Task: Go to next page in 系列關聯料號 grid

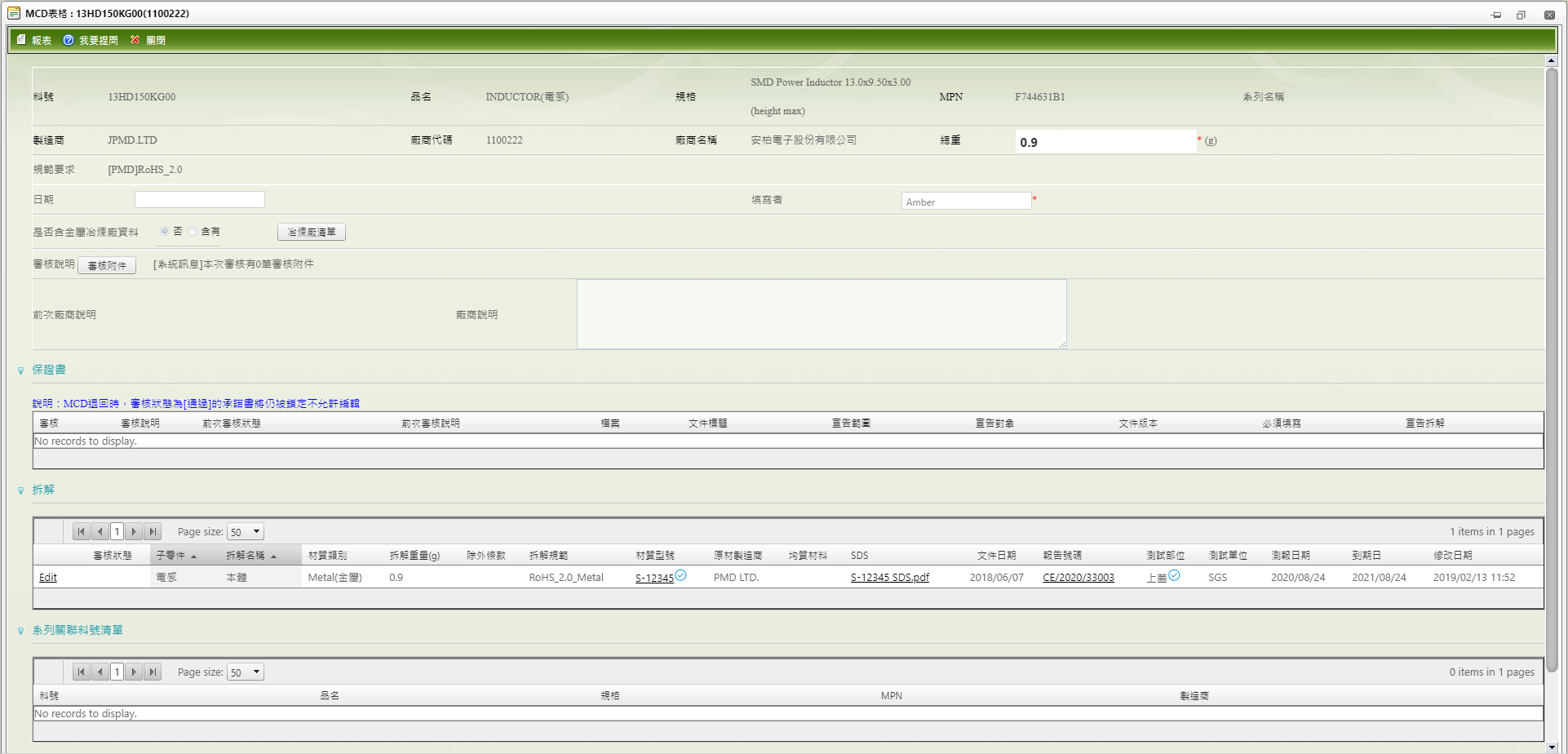Action: coord(135,672)
